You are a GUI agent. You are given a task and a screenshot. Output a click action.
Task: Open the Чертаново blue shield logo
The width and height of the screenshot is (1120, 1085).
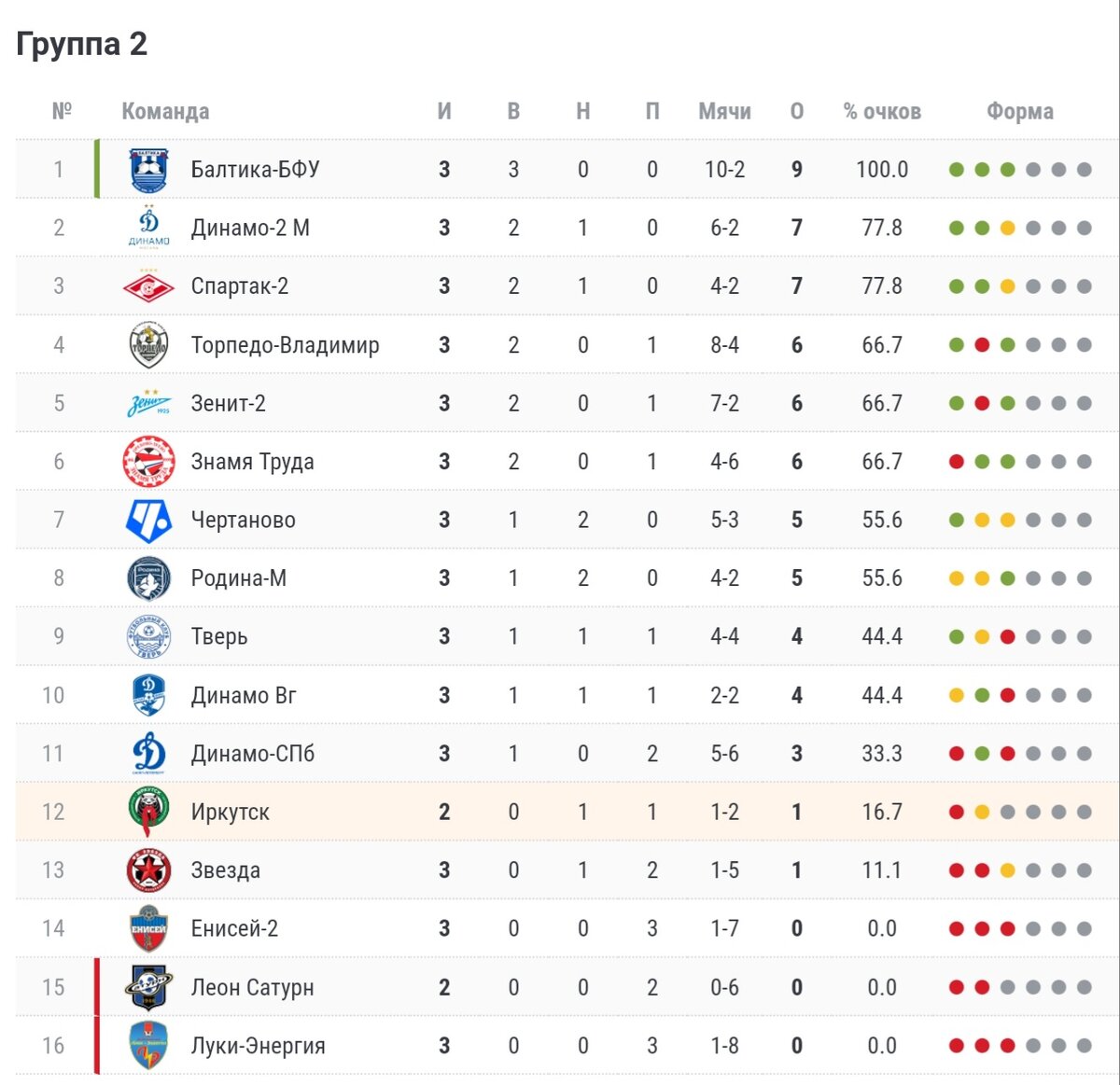[148, 521]
